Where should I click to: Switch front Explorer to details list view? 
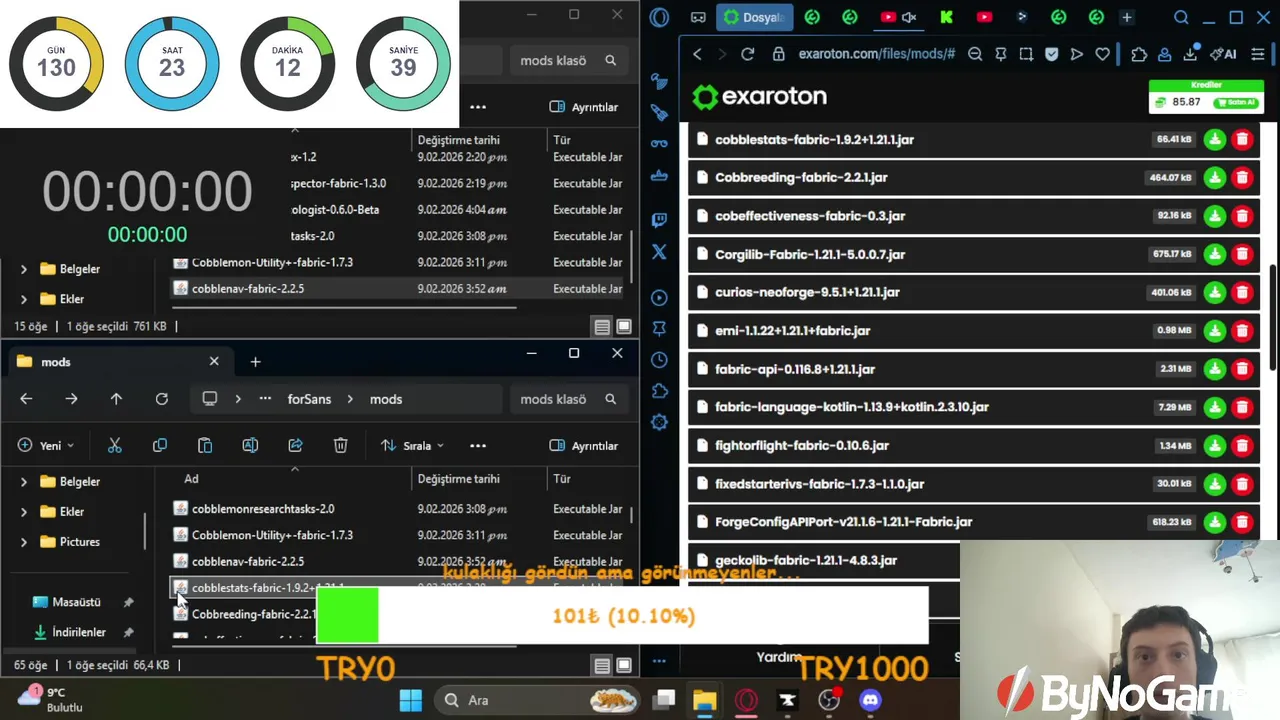pos(602,665)
